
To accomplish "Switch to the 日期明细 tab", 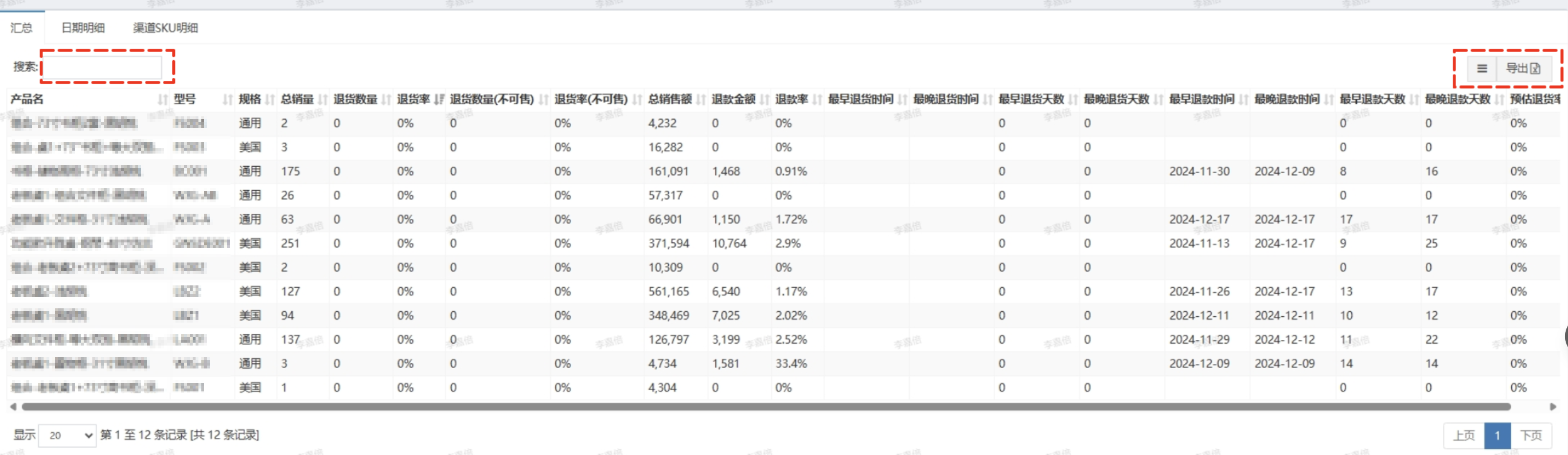I will click(83, 28).
